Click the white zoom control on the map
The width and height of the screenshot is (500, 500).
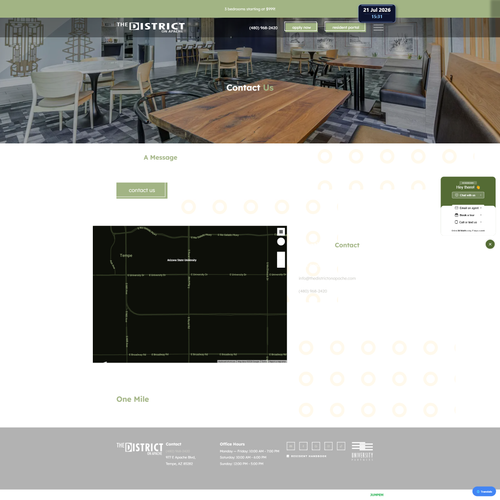pos(281,260)
